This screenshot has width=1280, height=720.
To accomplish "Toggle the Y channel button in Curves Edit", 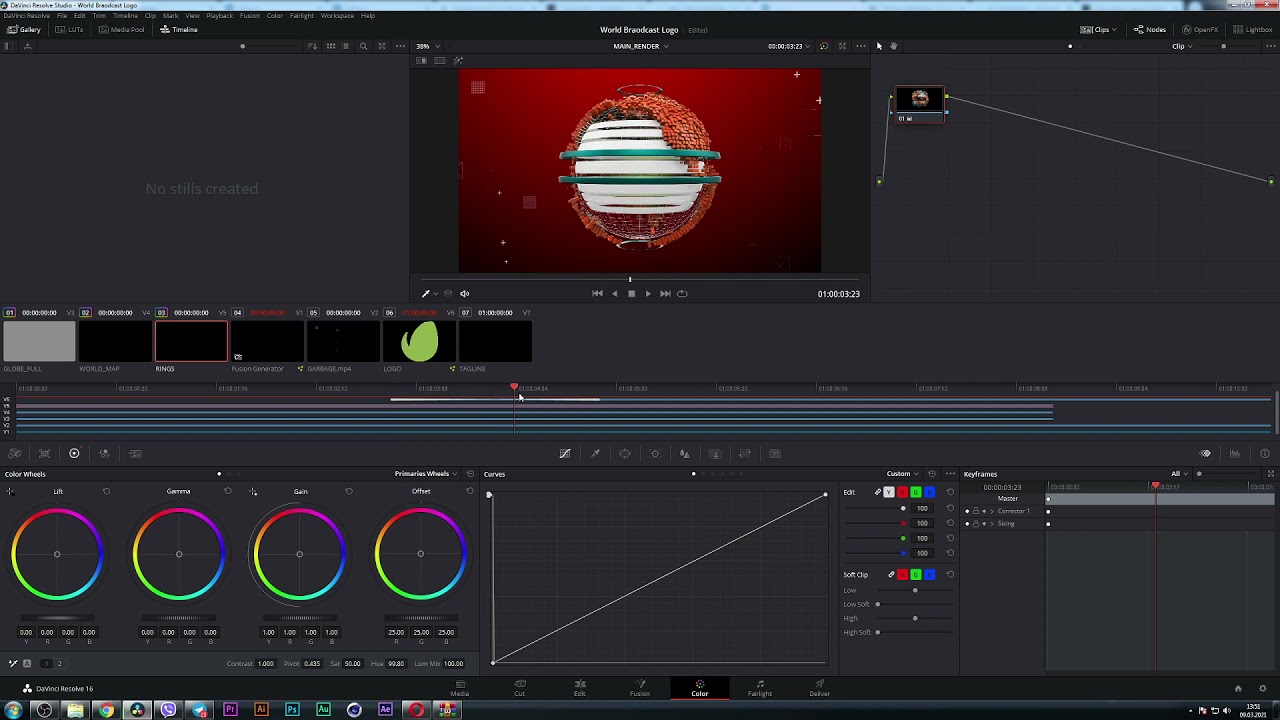I will pos(889,492).
